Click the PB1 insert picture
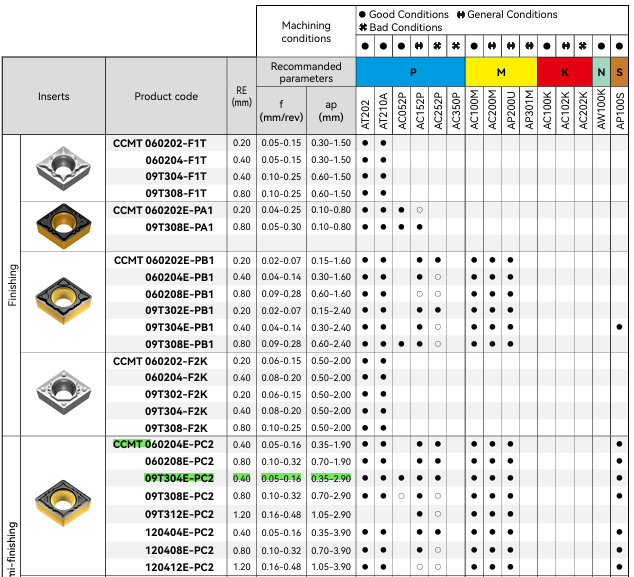Image resolution: width=634 pixels, height=577 pixels. pyautogui.click(x=63, y=301)
